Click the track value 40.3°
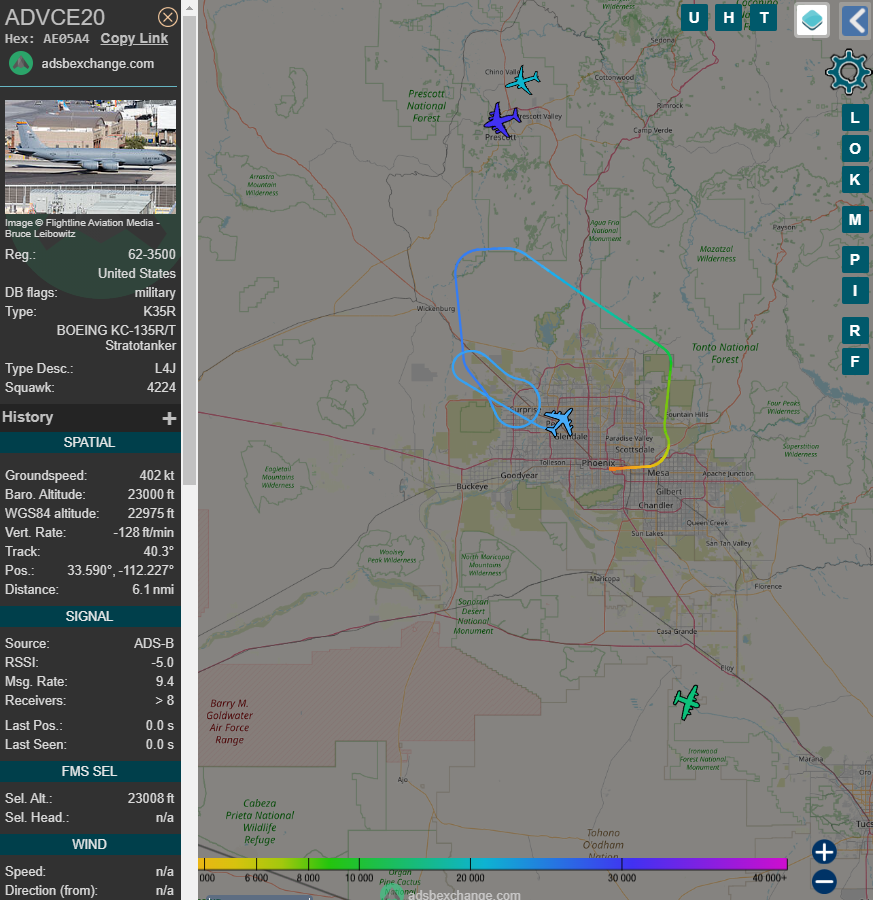The width and height of the screenshot is (873, 900). tap(158, 552)
